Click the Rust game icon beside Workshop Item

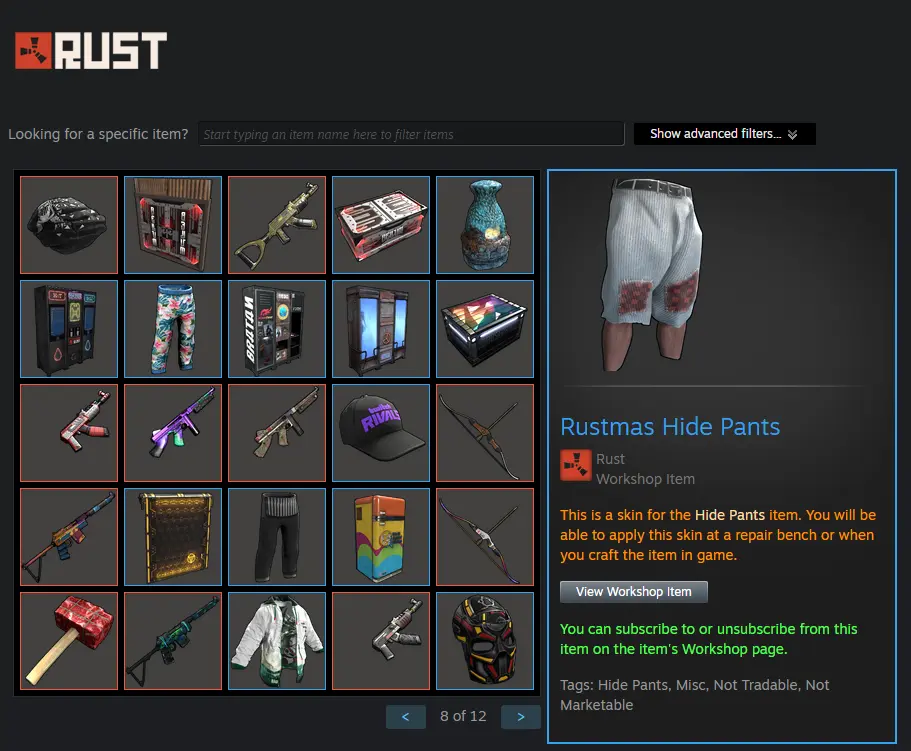576,465
